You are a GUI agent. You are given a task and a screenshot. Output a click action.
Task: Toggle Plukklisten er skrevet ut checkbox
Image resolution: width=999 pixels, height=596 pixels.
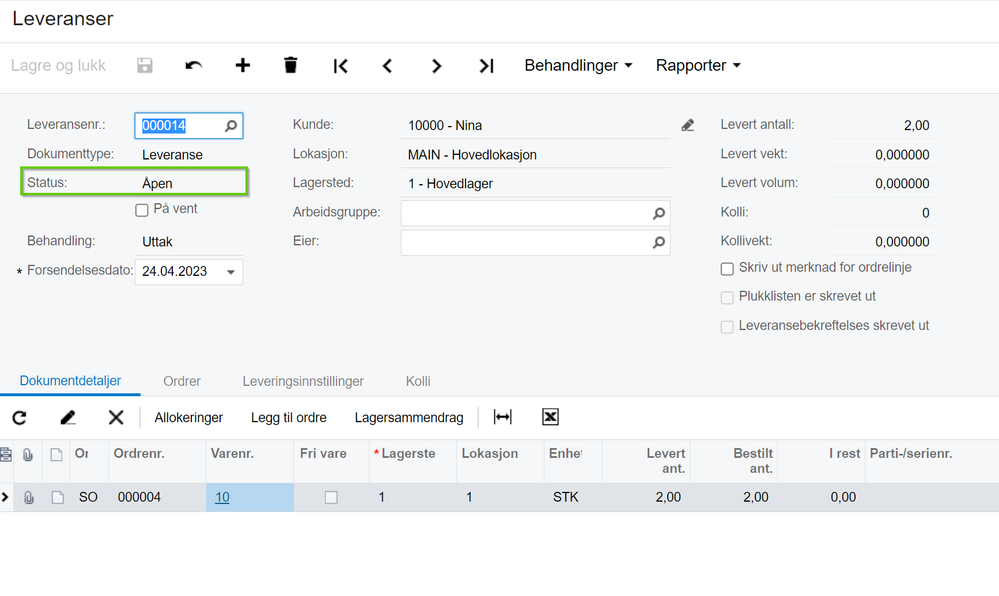point(727,298)
